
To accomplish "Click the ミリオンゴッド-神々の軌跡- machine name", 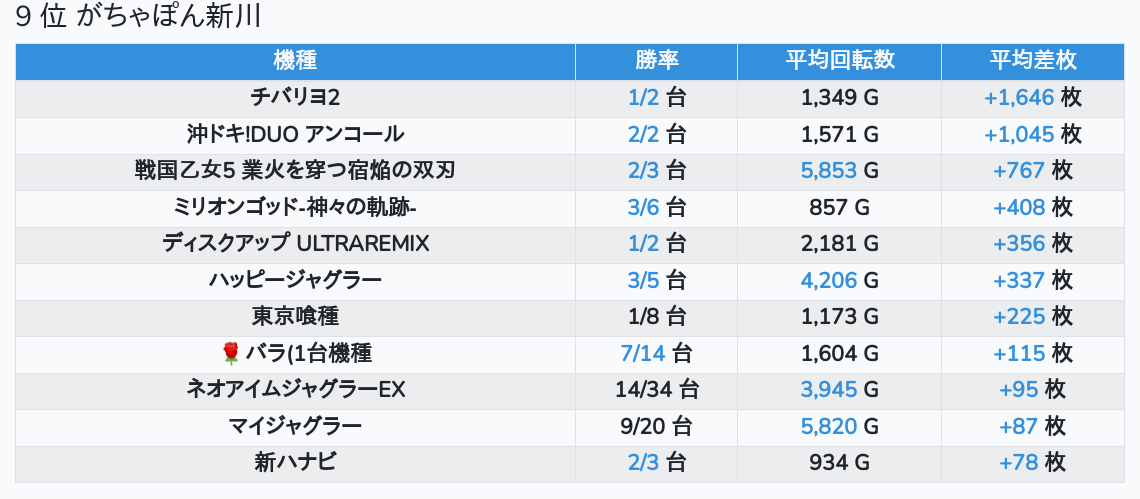I will click(295, 208).
